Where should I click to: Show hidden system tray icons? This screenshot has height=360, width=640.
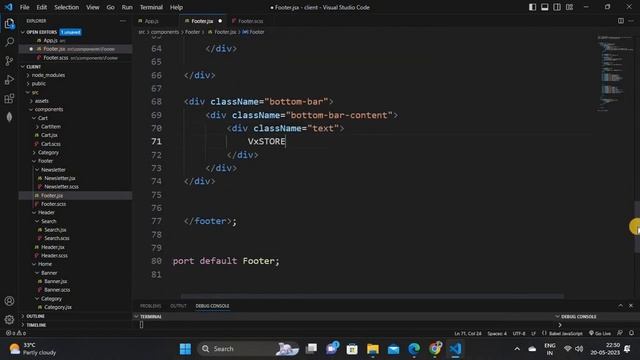[517, 349]
